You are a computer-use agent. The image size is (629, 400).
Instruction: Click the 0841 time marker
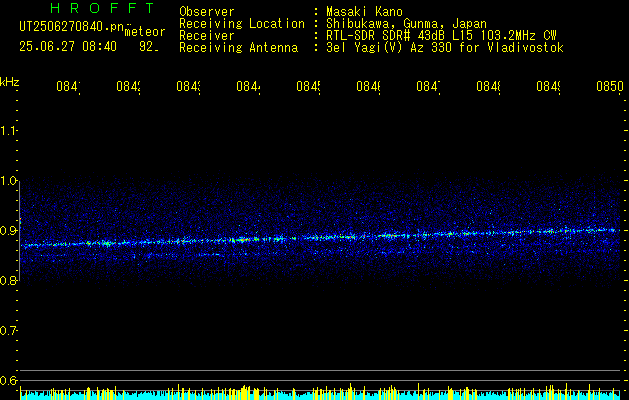pos(68,86)
